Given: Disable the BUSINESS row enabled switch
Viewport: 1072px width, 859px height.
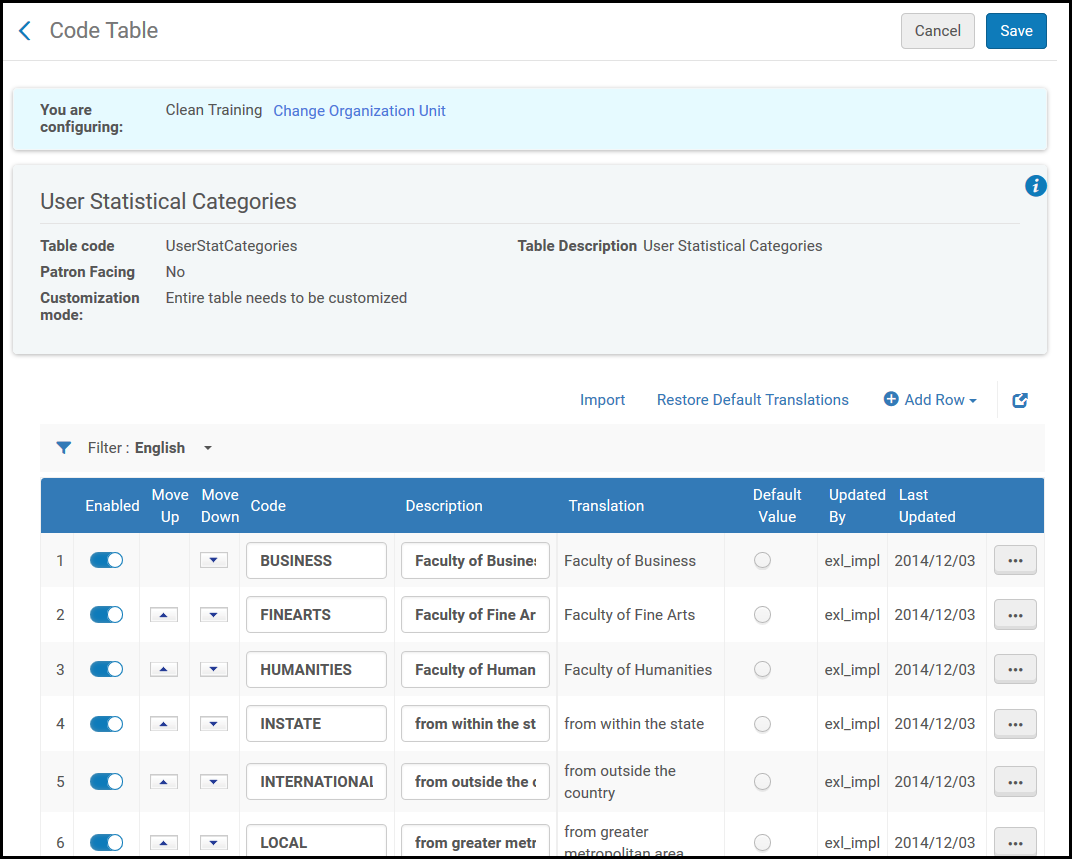Looking at the screenshot, I should click(107, 560).
